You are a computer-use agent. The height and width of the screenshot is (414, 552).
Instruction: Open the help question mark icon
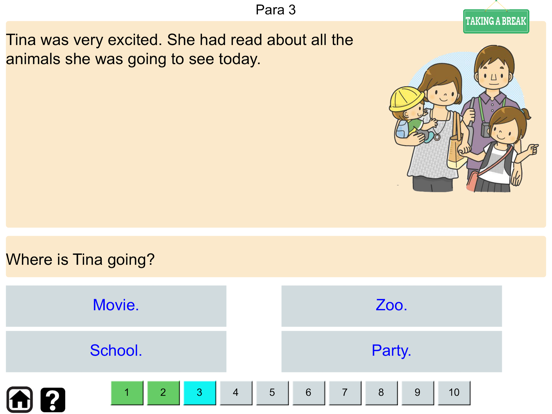[x=53, y=400]
